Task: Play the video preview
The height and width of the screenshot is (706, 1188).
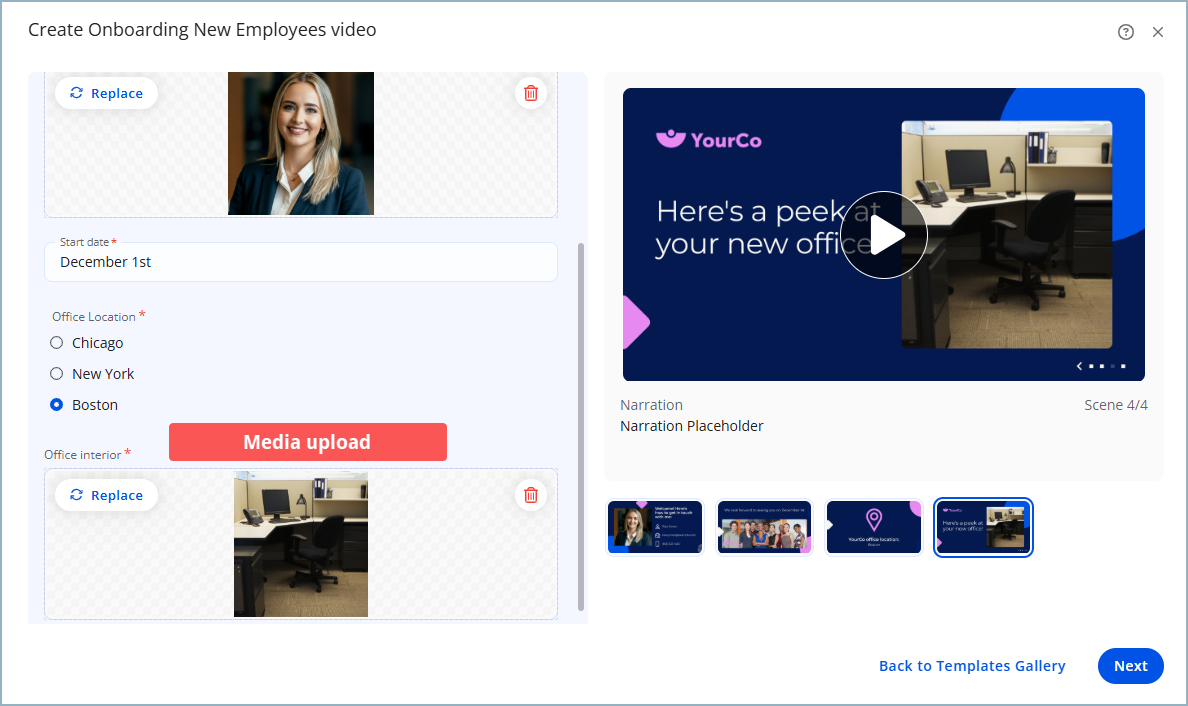Action: coord(883,235)
